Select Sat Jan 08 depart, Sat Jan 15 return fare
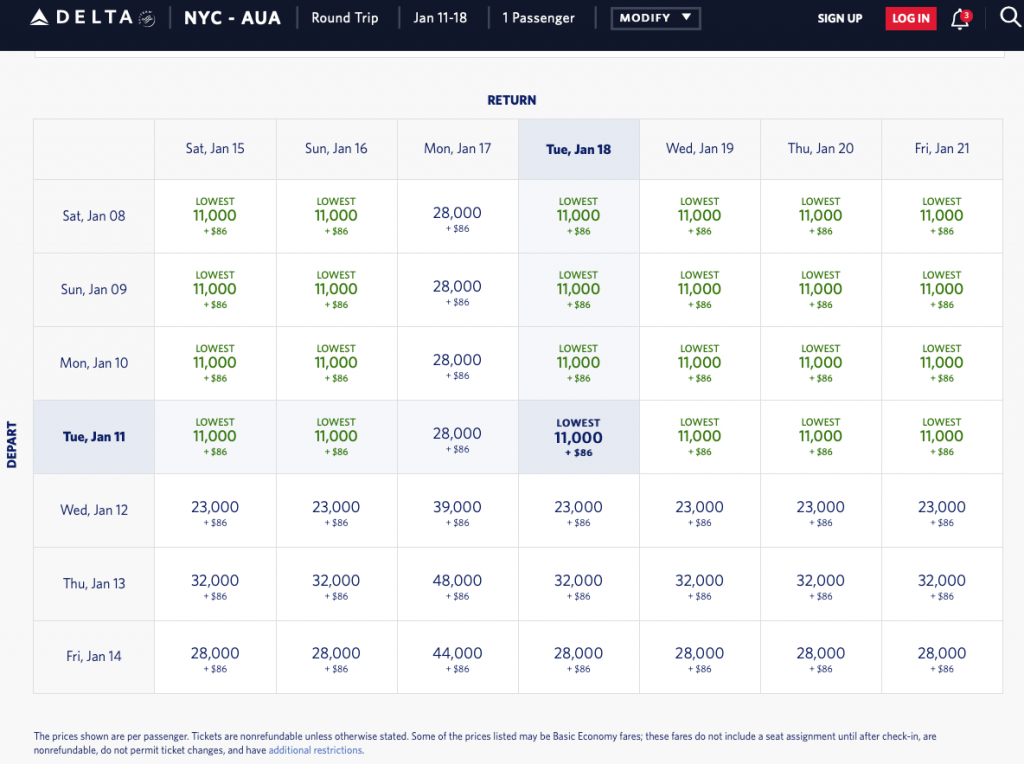The width and height of the screenshot is (1024, 764). point(215,216)
